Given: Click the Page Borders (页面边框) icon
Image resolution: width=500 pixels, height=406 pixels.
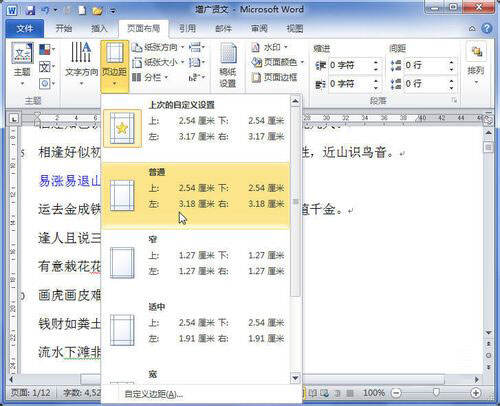Looking at the screenshot, I should [x=274, y=77].
